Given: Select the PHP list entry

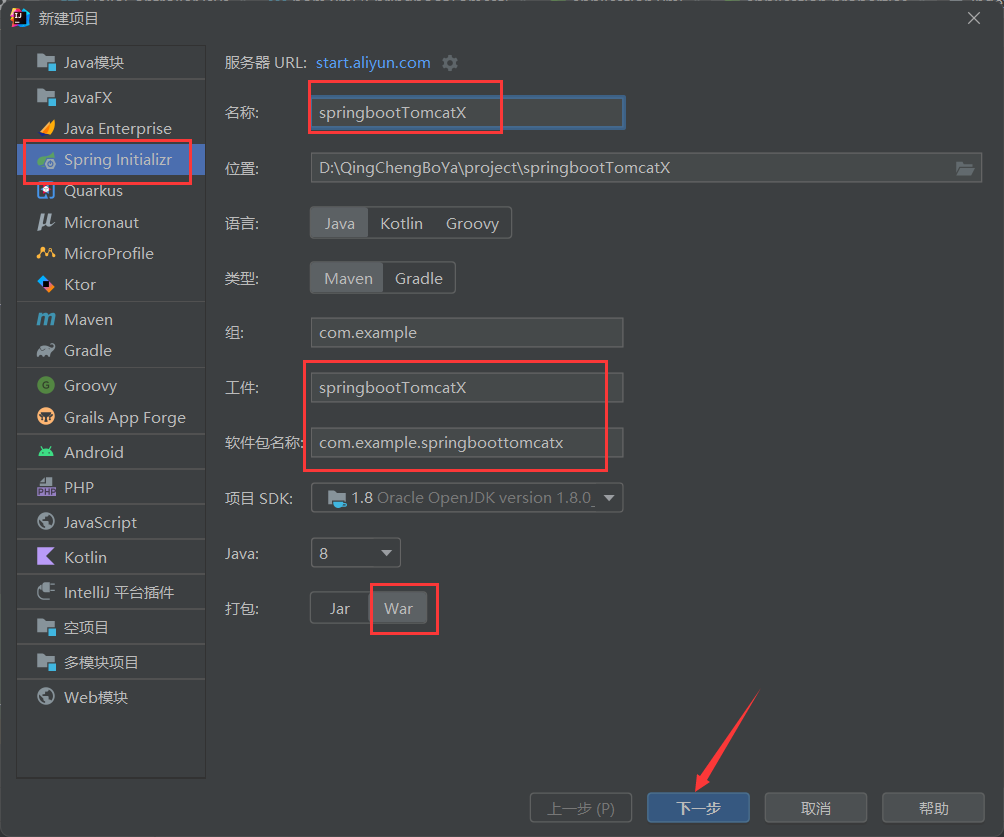Looking at the screenshot, I should click(x=111, y=487).
